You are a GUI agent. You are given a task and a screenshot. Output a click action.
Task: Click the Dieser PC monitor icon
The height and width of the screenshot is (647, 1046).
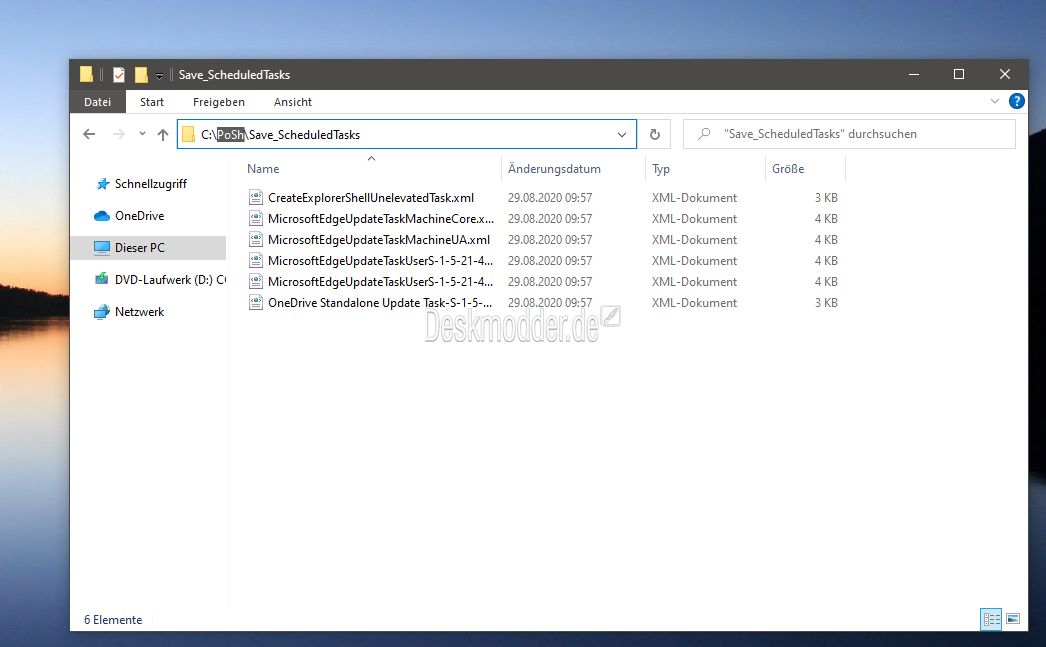click(x=102, y=247)
